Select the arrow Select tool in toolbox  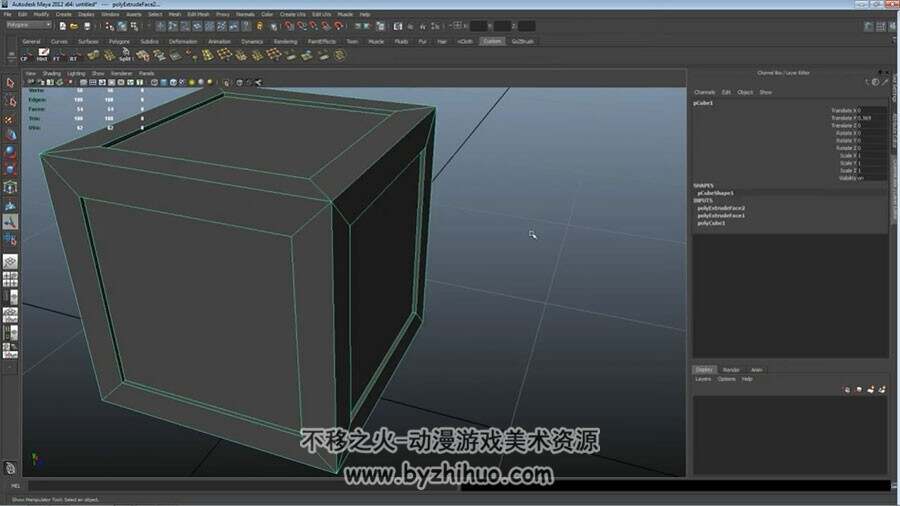(10, 84)
